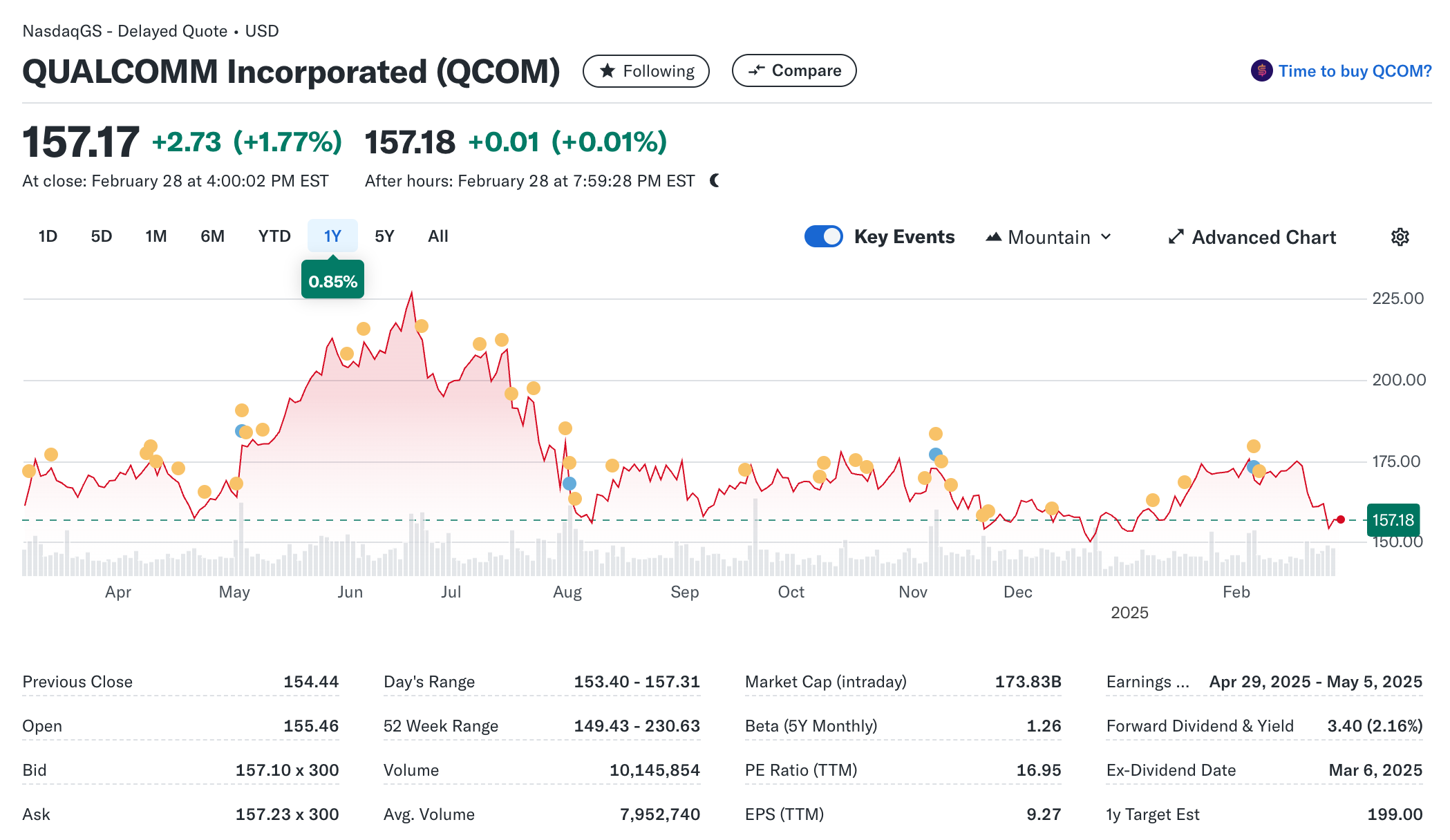Viewport: 1450px width, 840px height.
Task: Click the Mountain chart type icon
Action: pyautogui.click(x=993, y=237)
